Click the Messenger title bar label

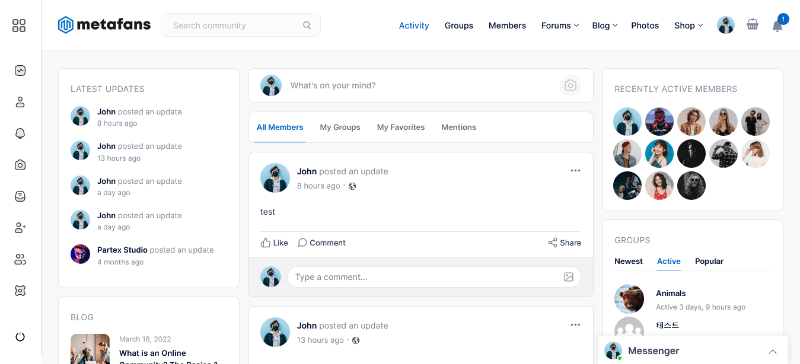[654, 351]
